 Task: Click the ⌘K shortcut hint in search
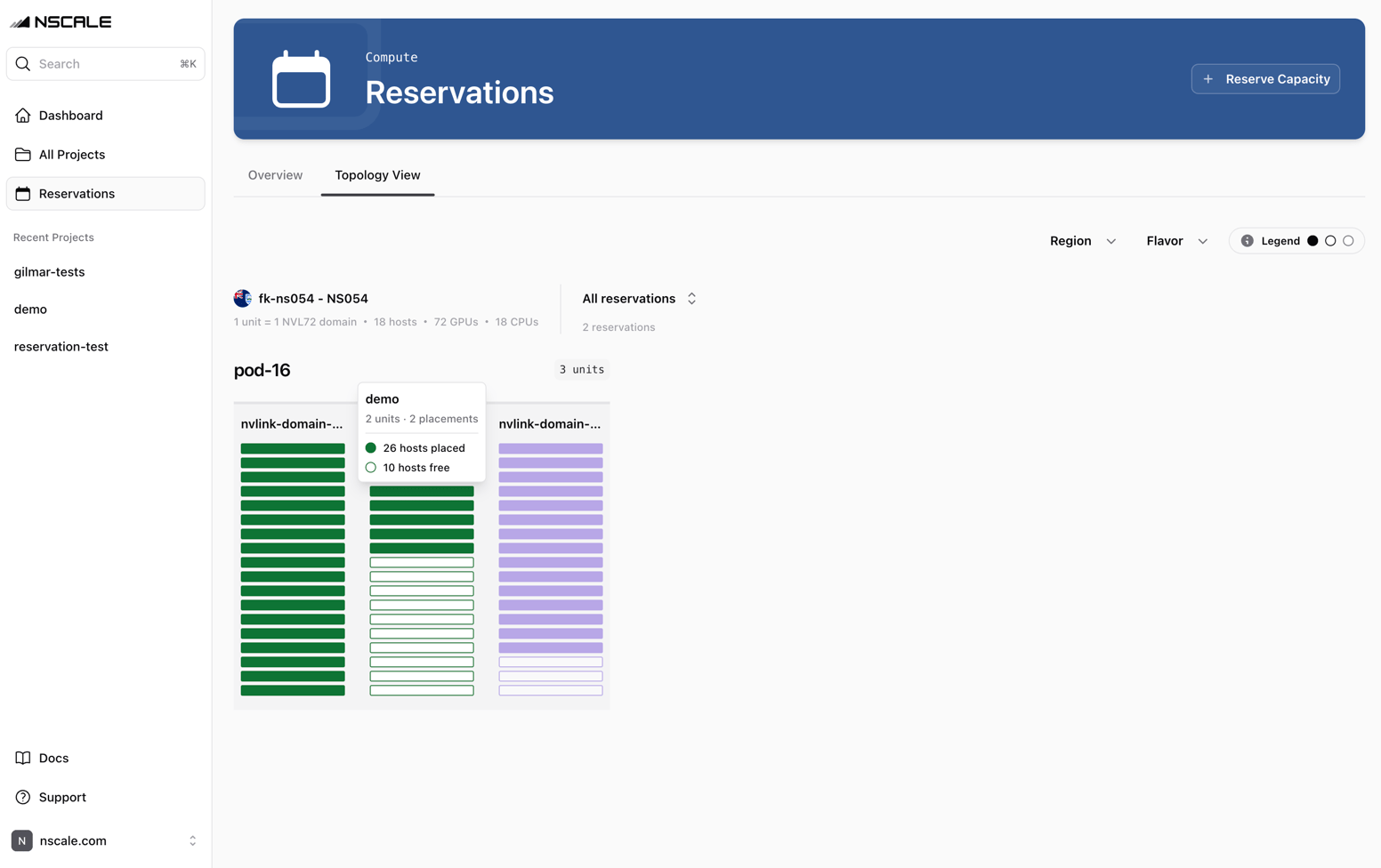pyautogui.click(x=188, y=64)
